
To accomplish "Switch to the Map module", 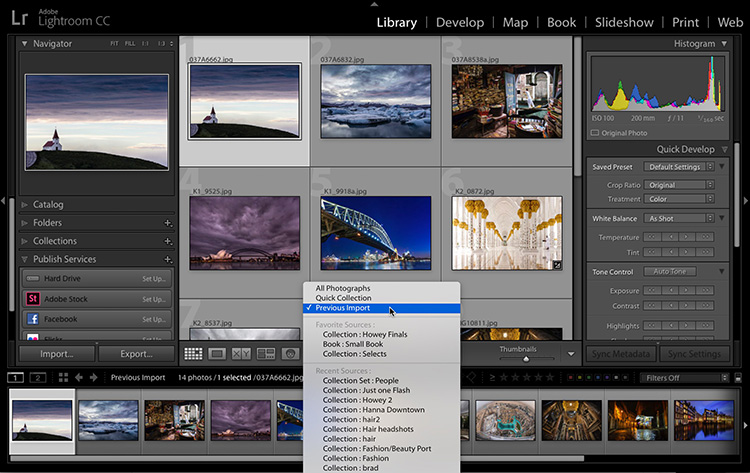I will point(515,22).
